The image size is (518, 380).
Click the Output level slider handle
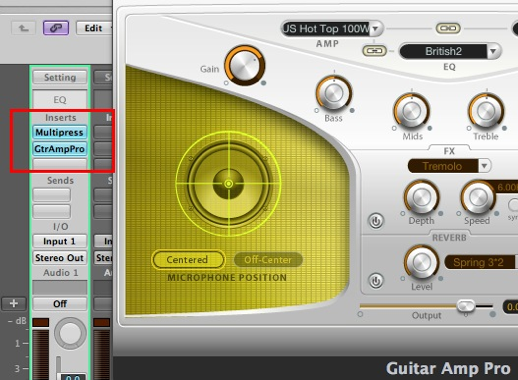tap(466, 305)
